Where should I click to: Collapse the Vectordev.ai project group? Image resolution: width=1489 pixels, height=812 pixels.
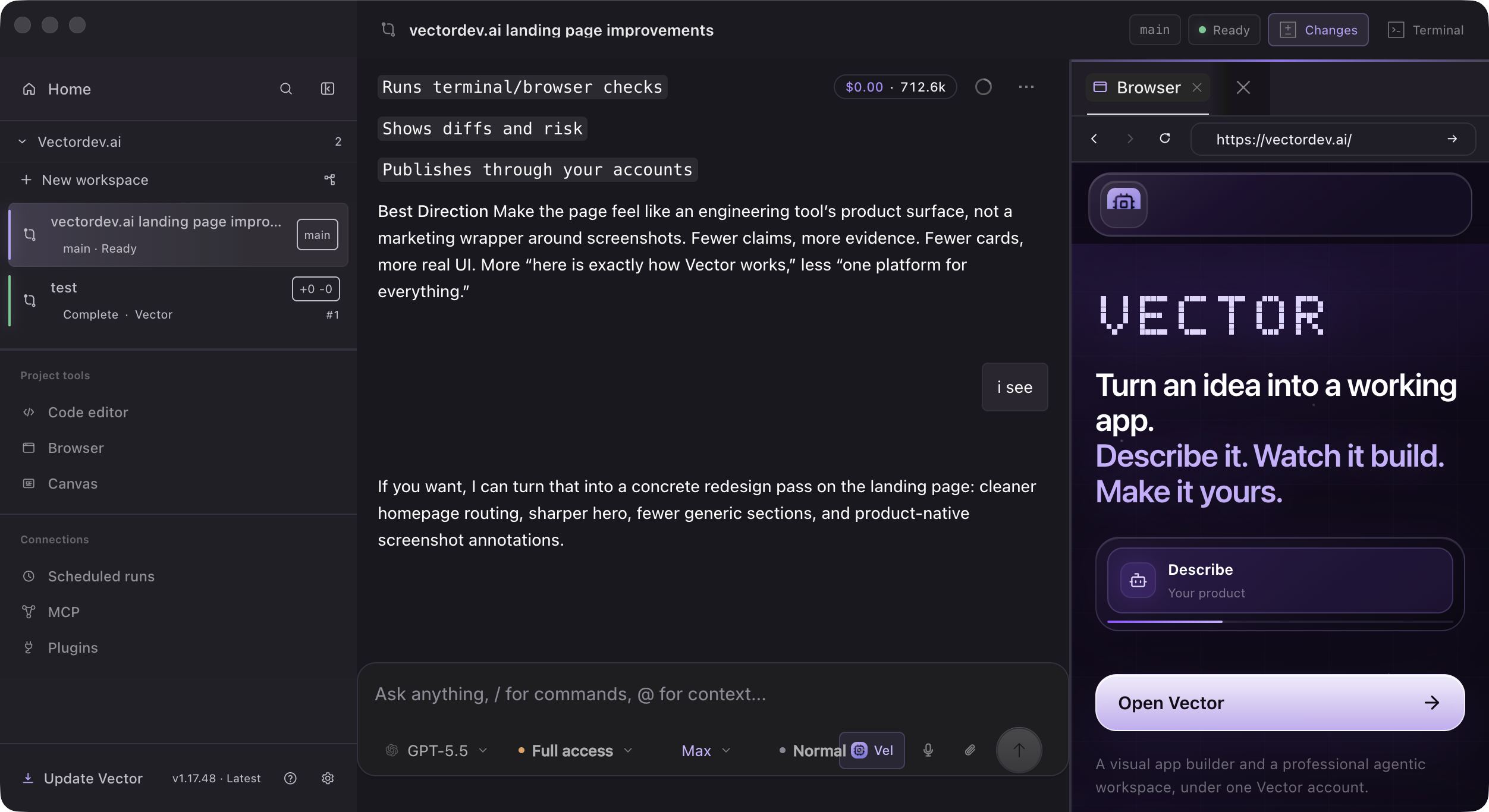22,141
